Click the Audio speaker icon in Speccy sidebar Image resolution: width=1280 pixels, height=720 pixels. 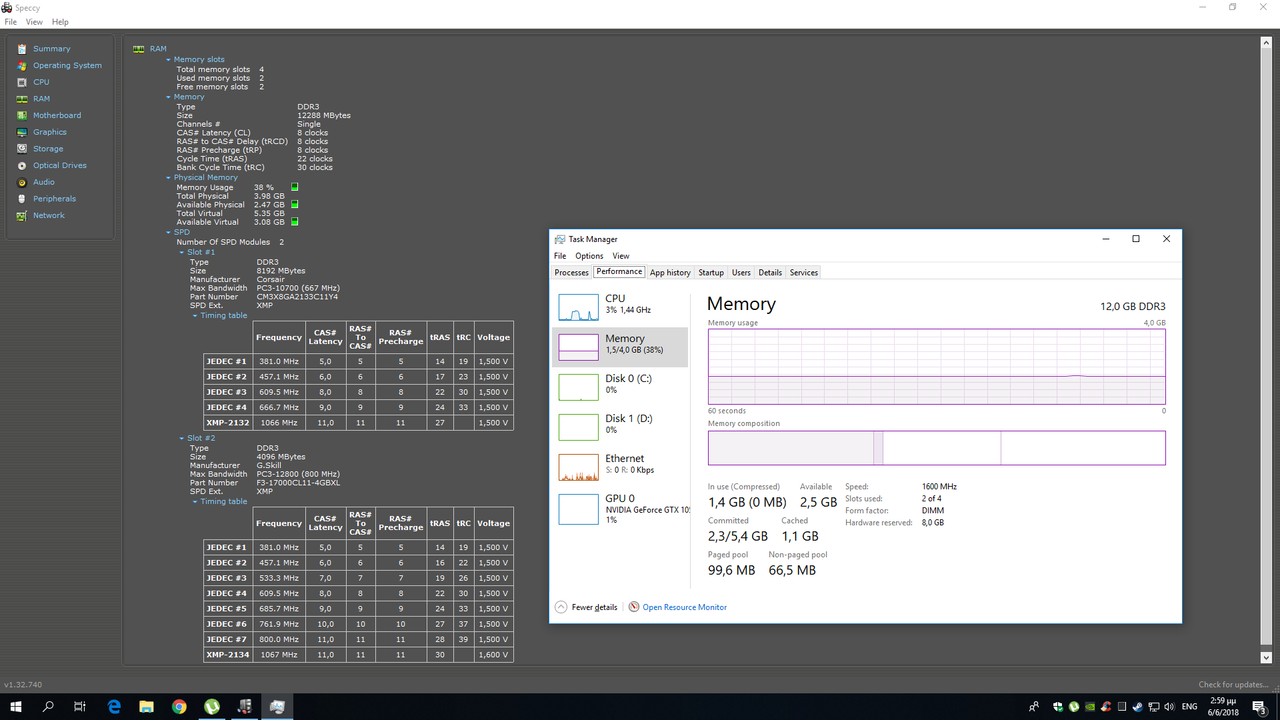point(22,182)
